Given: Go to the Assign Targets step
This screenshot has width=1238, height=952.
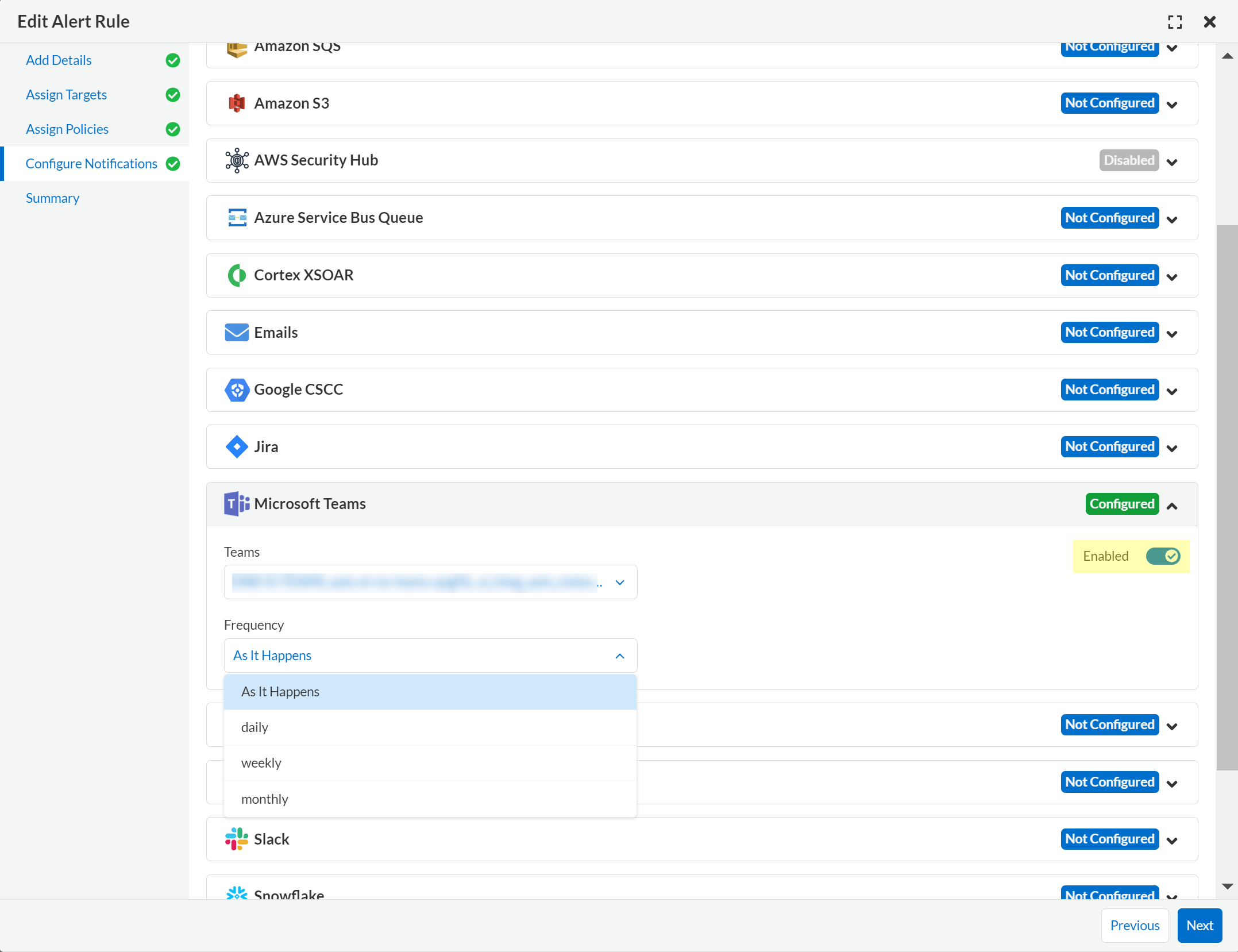Looking at the screenshot, I should point(66,95).
